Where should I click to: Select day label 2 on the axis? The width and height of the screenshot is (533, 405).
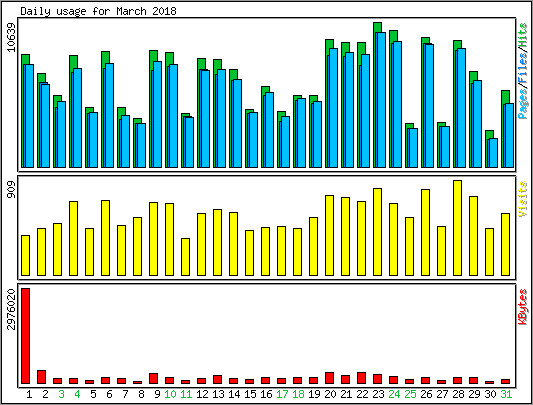point(45,394)
